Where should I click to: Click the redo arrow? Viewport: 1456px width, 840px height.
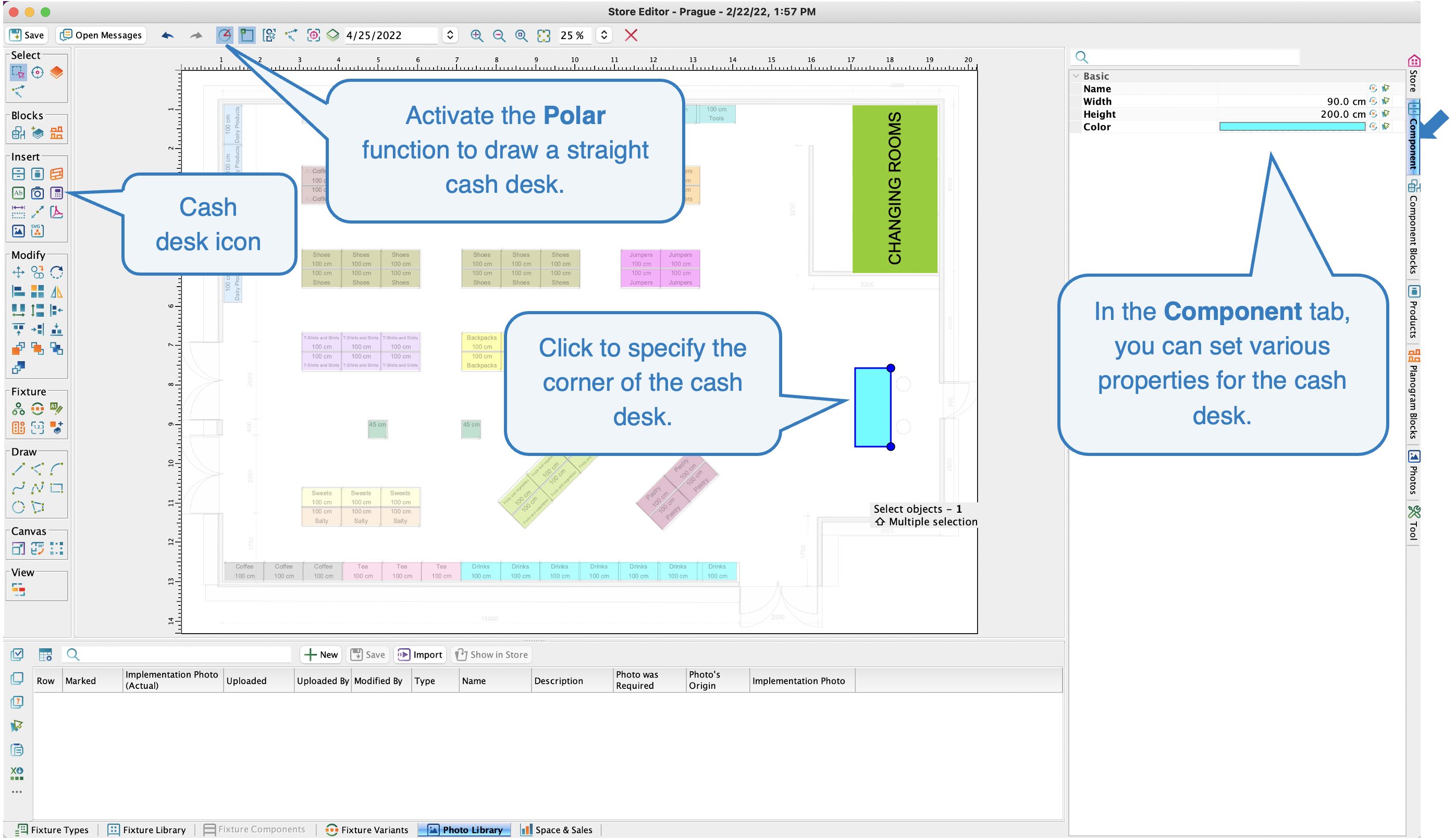coord(196,35)
